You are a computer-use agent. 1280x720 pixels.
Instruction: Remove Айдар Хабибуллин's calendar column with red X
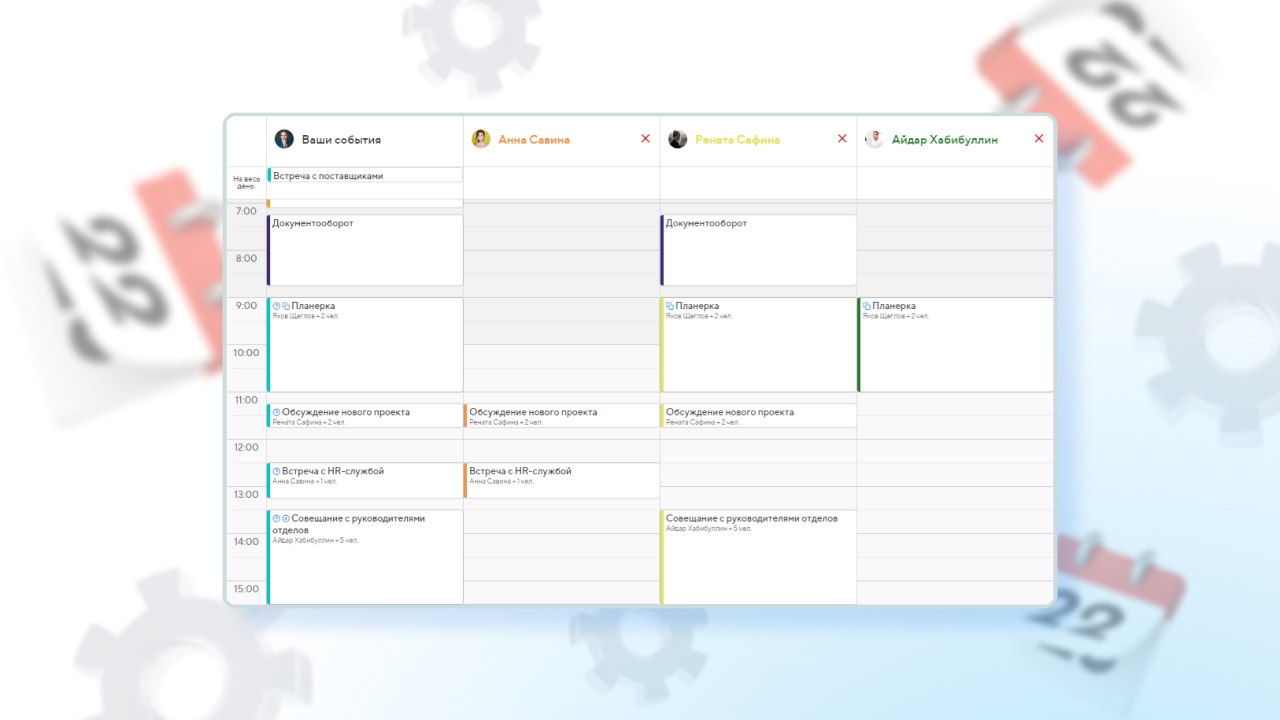1039,139
